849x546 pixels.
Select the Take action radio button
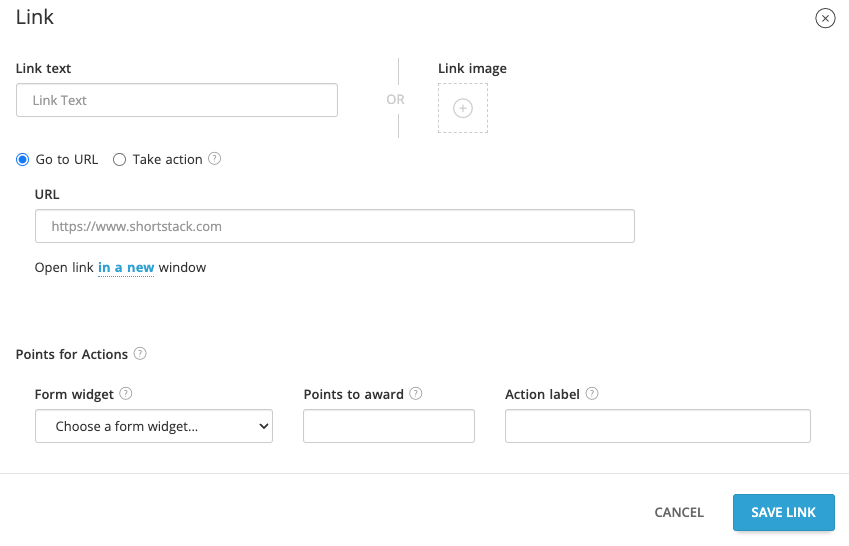(119, 160)
